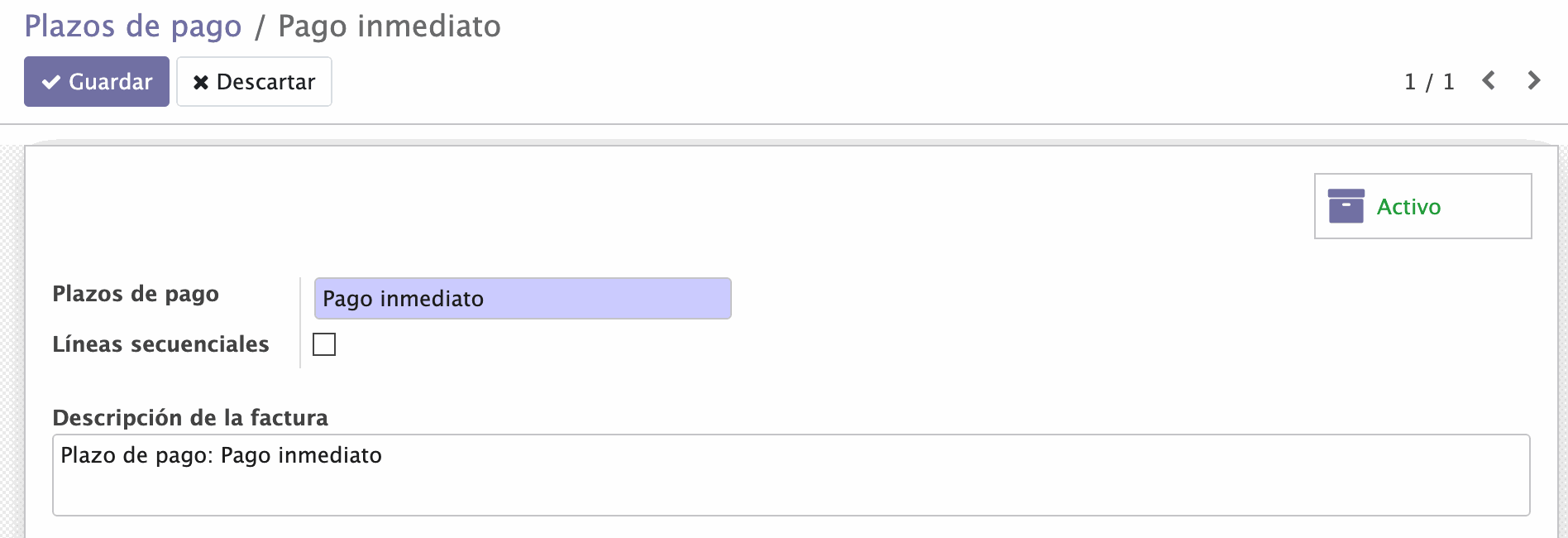
Task: Save the record with Guardar
Action: click(x=97, y=81)
